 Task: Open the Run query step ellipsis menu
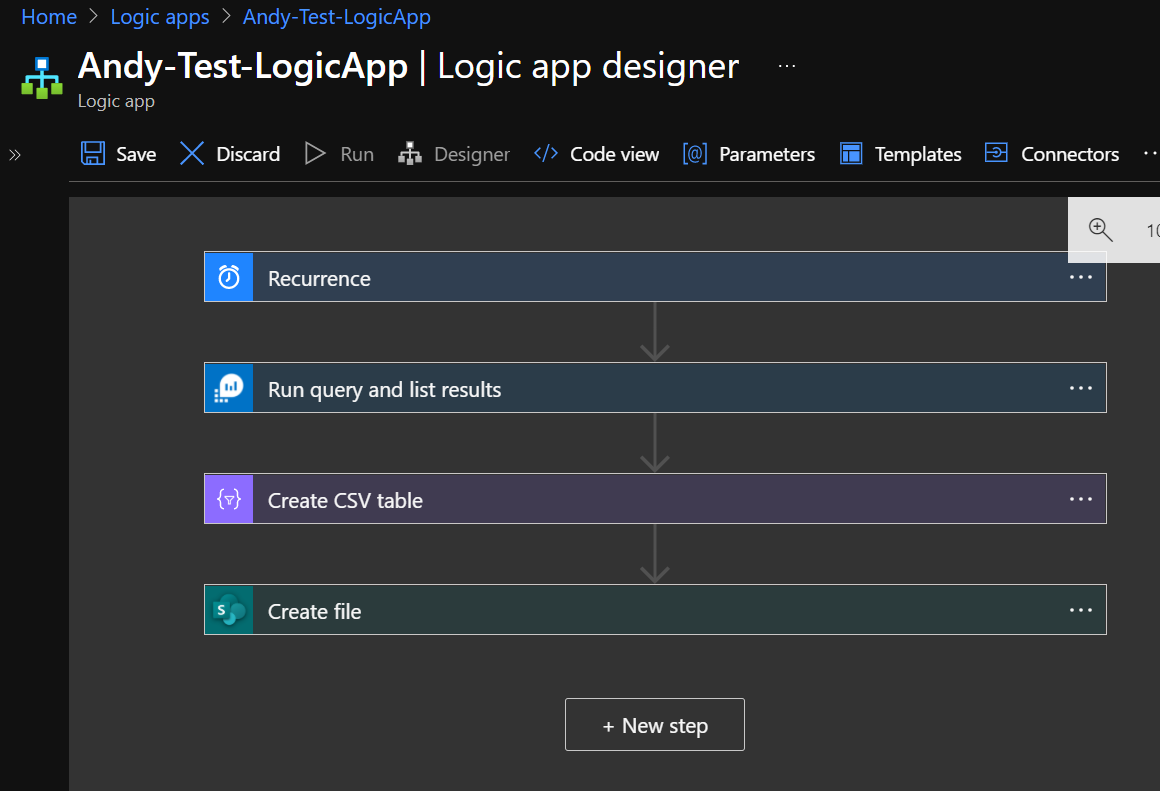click(1081, 388)
